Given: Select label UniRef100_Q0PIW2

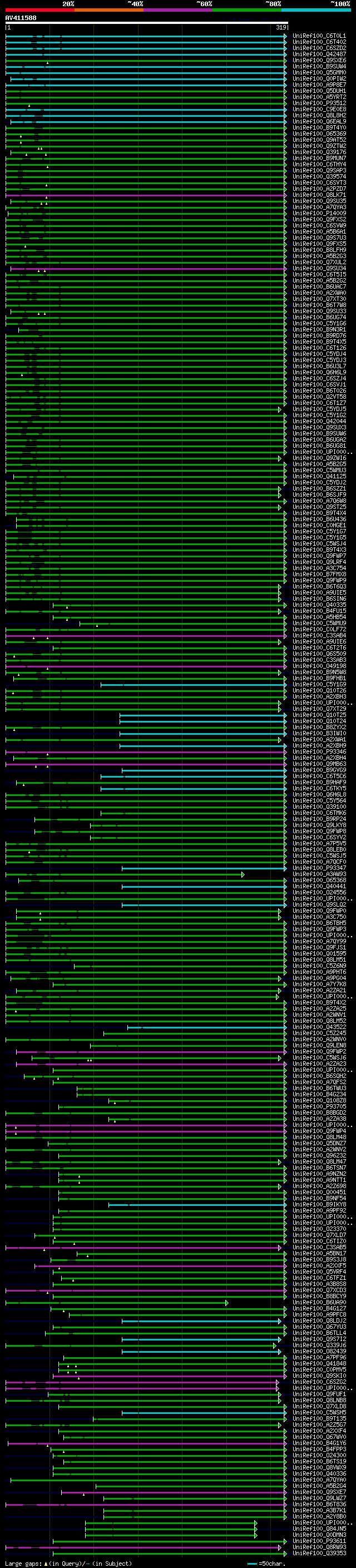Looking at the screenshot, I should click(319, 78).
